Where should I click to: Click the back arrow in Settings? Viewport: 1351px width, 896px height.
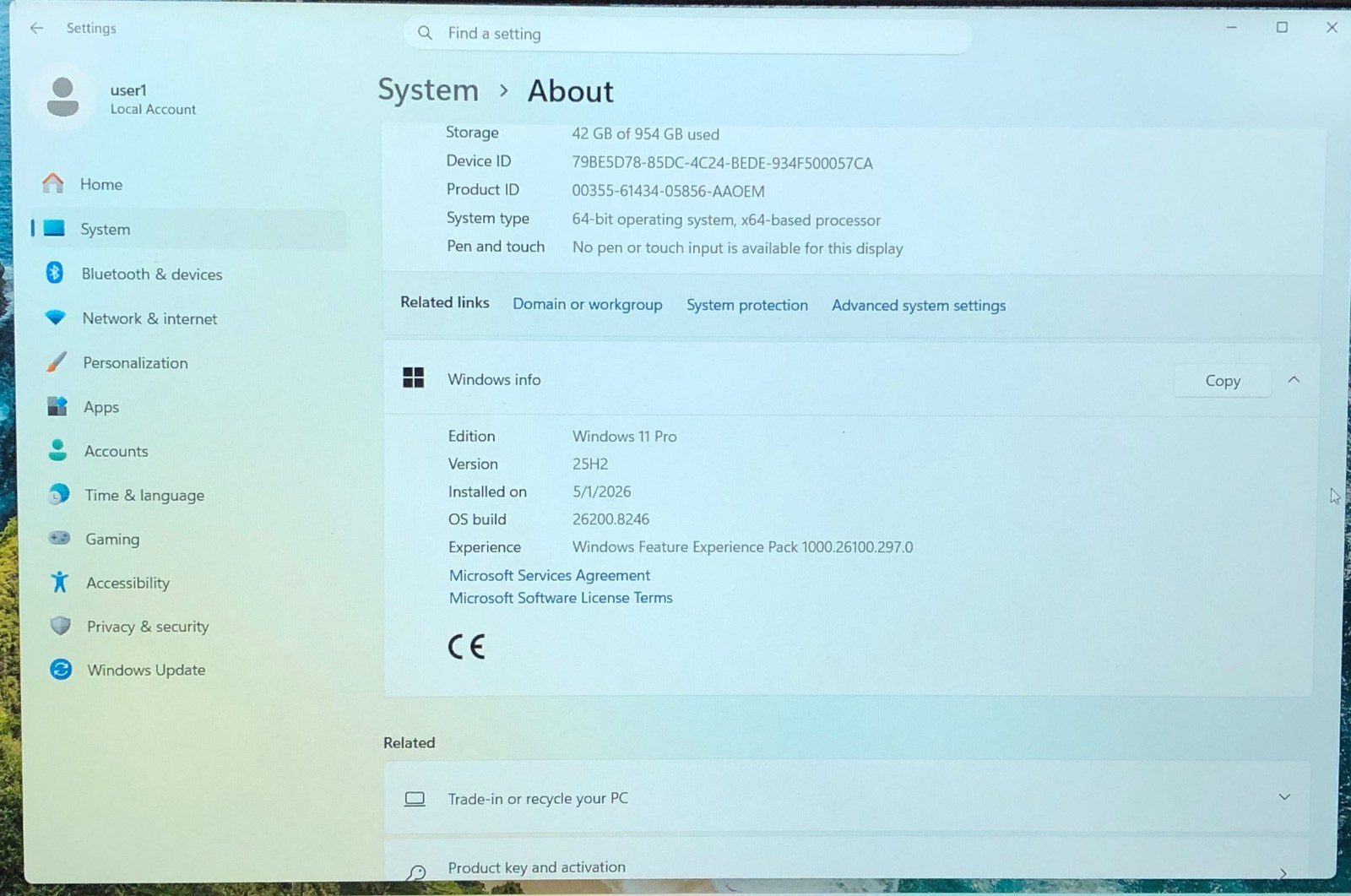point(36,28)
